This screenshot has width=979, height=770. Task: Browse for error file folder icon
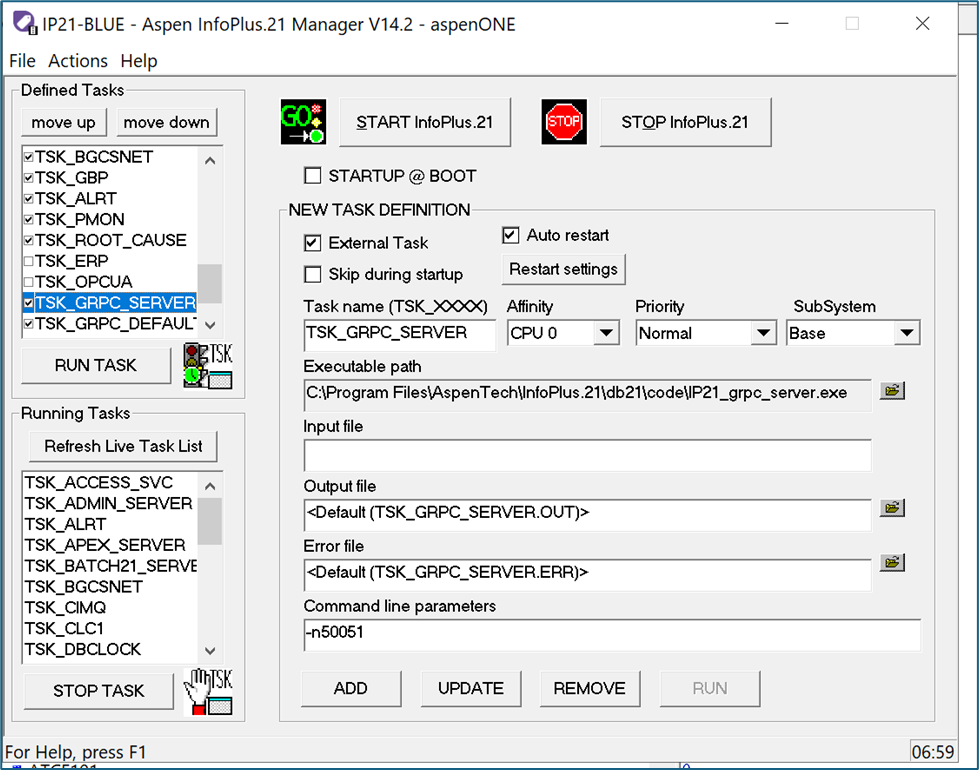(892, 563)
